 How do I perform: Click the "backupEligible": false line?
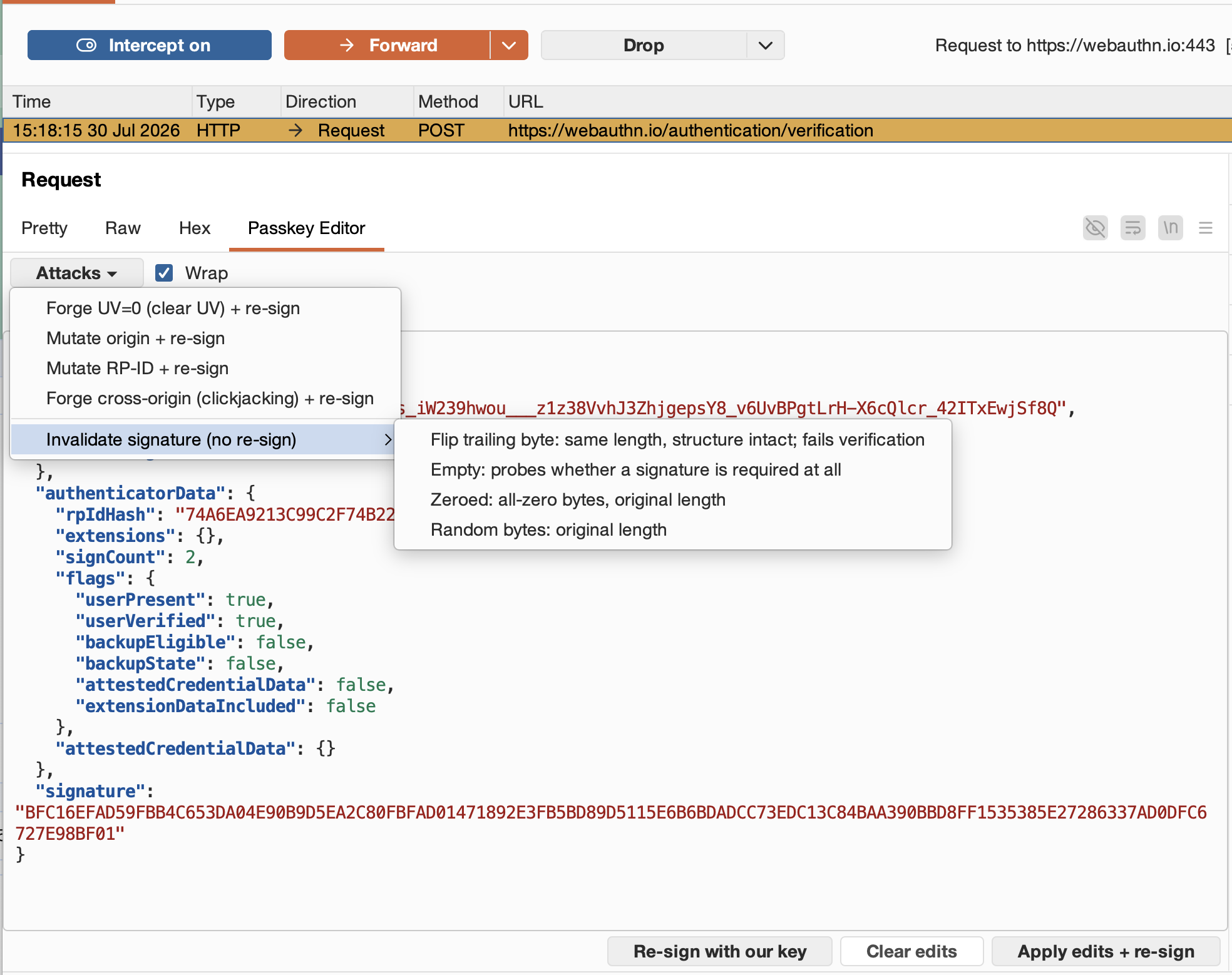coord(195,642)
